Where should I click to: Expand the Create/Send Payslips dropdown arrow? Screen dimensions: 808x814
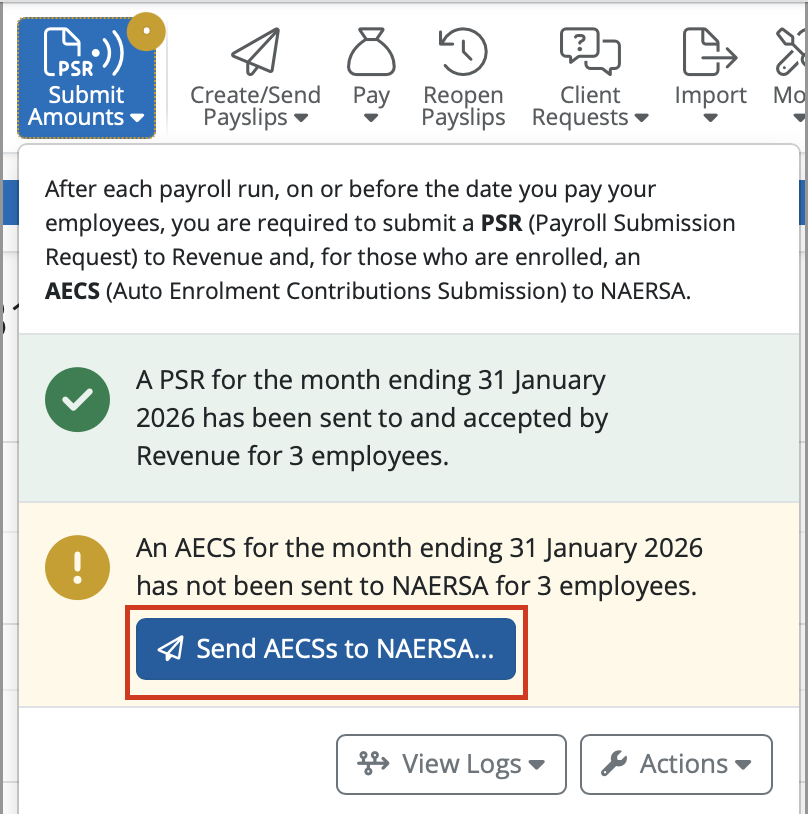pos(300,118)
